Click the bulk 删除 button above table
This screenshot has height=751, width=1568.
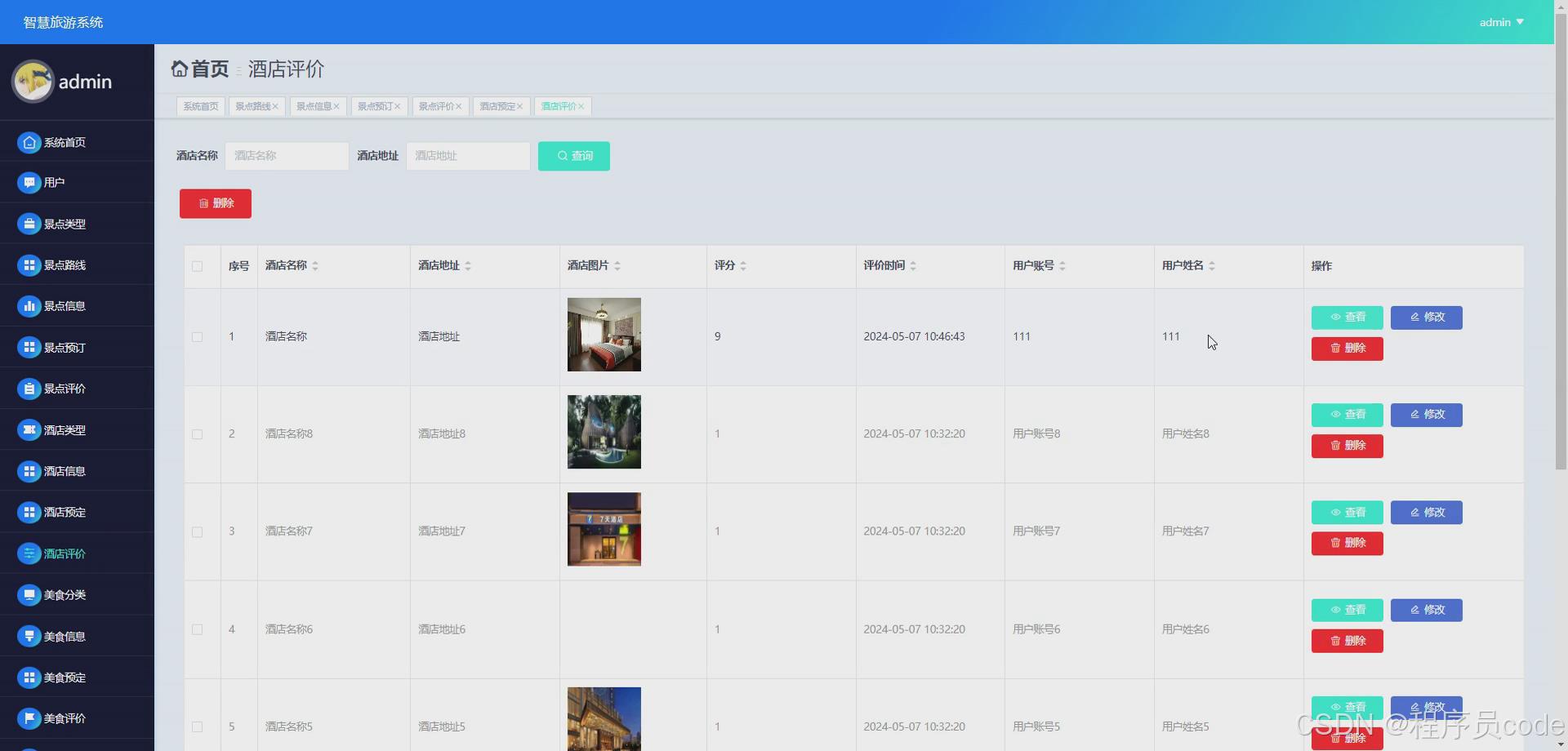pos(216,203)
